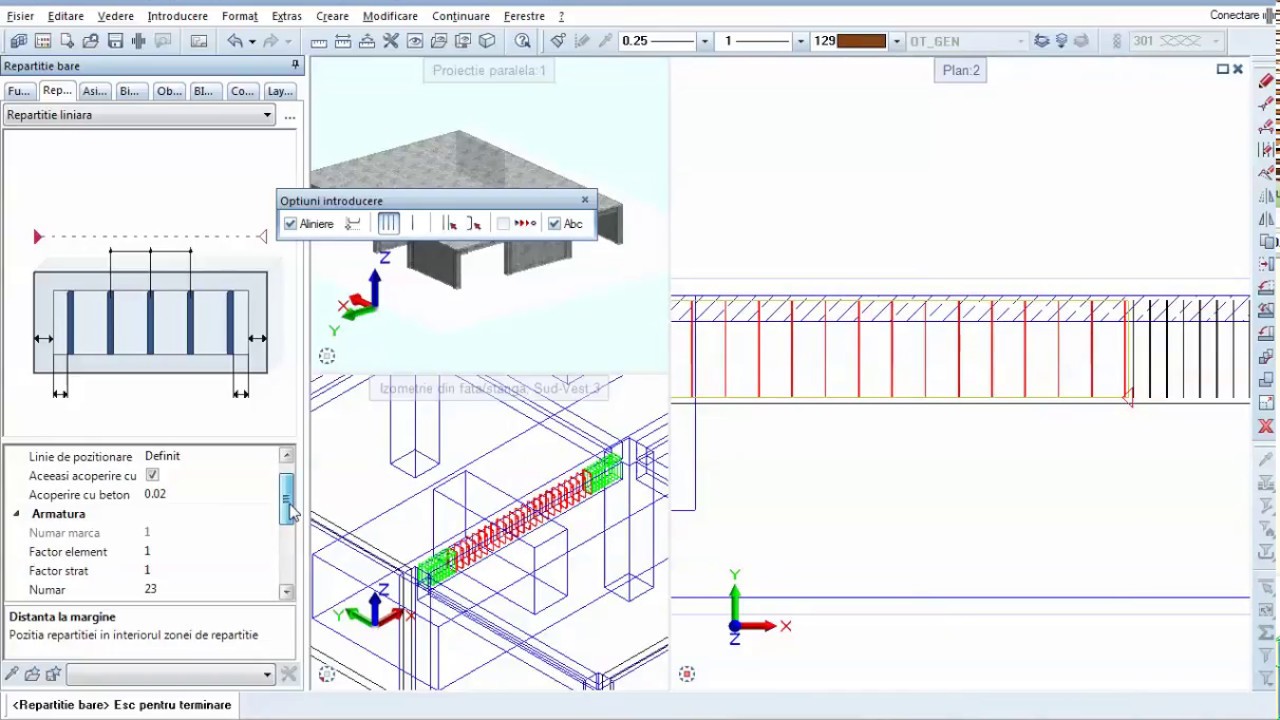Screen dimensions: 1280x720
Task: Open the OT_GEN layer dropdown
Action: [x=1020, y=41]
